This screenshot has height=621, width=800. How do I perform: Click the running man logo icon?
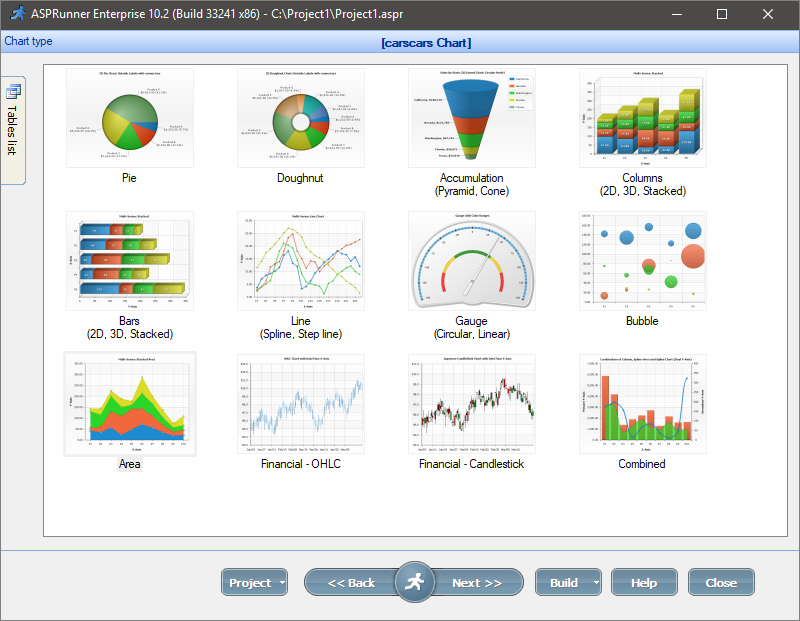[415, 582]
